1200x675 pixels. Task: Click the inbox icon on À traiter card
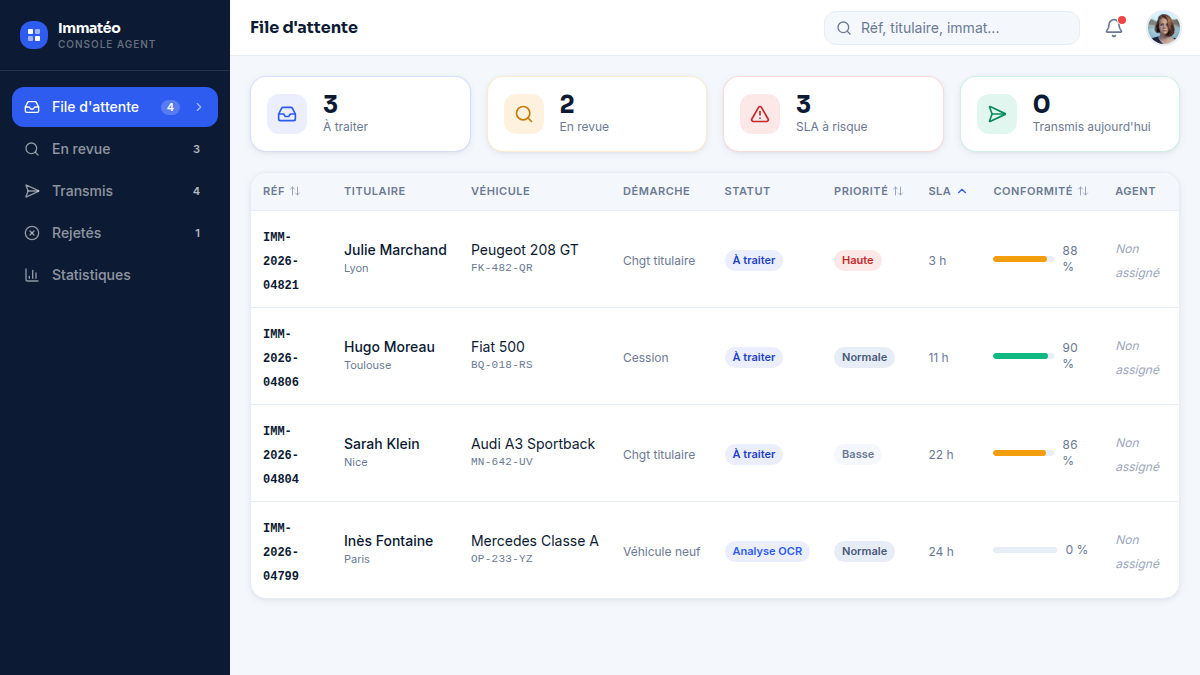click(x=287, y=114)
